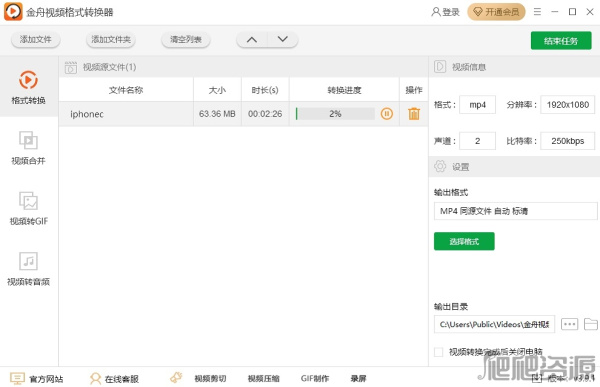This screenshot has height=387, width=600.
Task: Click the 1920x1080 resolution field
Action: click(567, 105)
